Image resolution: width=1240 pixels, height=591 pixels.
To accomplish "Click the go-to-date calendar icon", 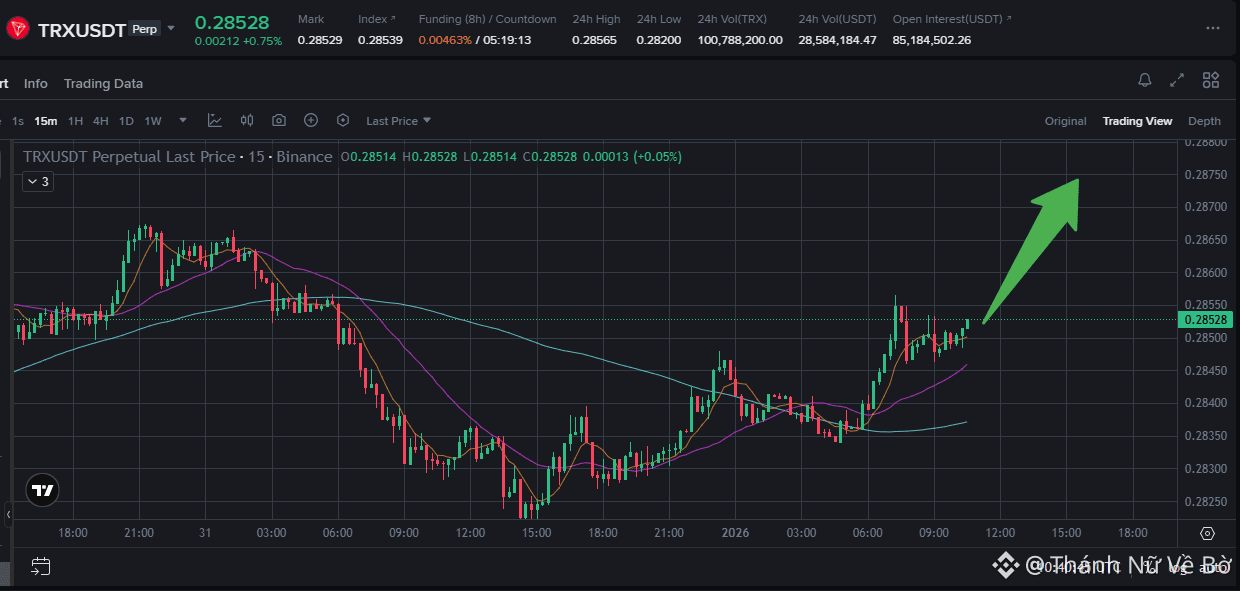I will pyautogui.click(x=40, y=566).
